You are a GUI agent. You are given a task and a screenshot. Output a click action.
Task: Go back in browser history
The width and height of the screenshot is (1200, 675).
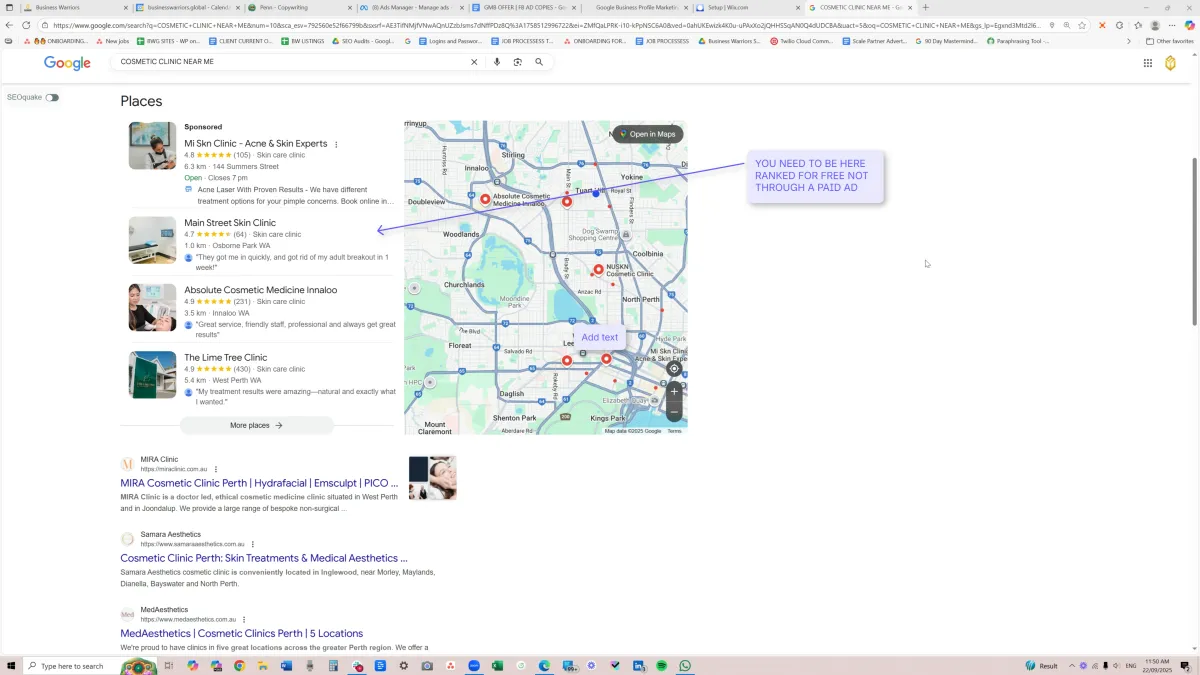click(x=11, y=25)
